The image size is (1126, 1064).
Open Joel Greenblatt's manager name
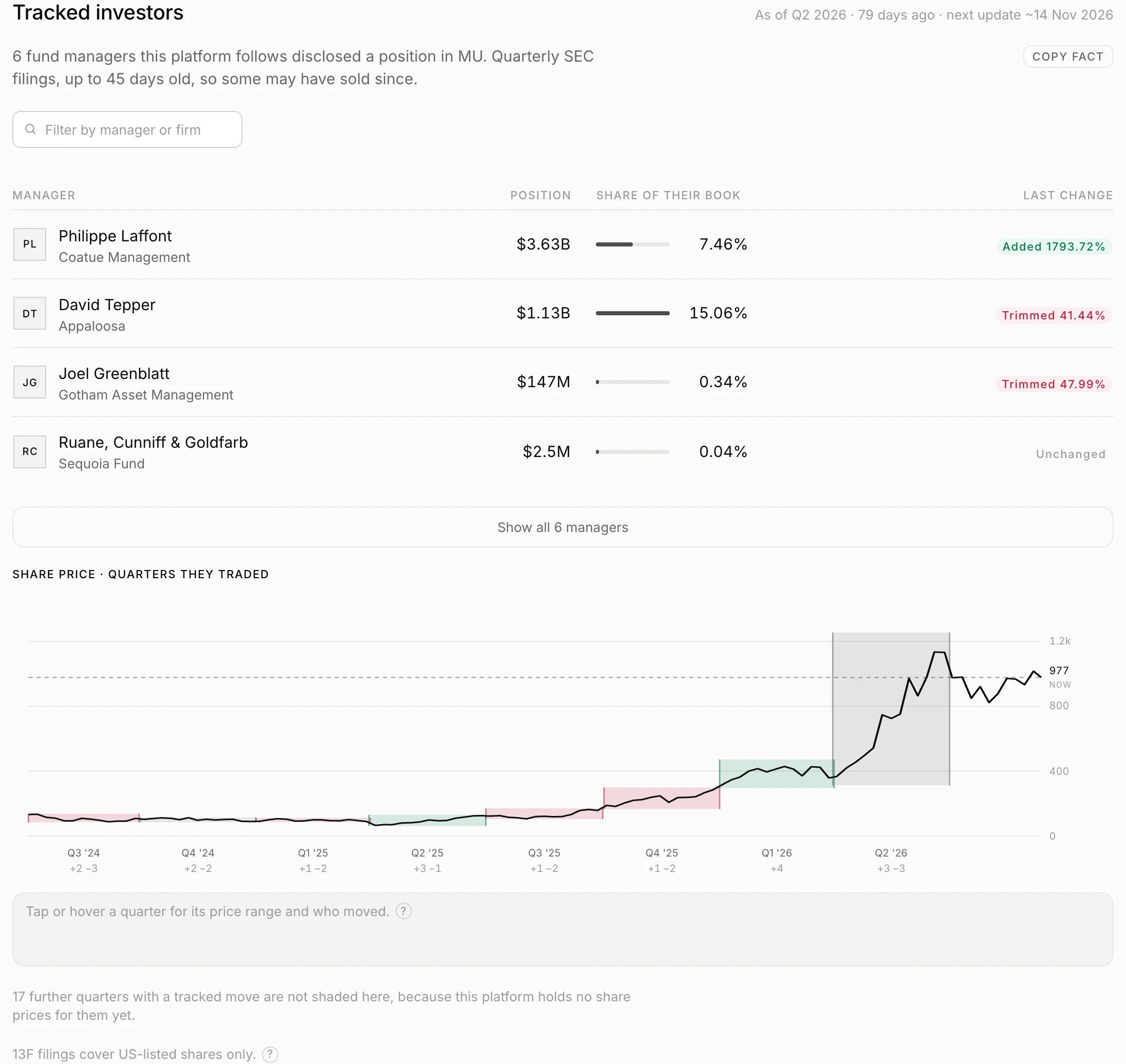pyautogui.click(x=114, y=374)
